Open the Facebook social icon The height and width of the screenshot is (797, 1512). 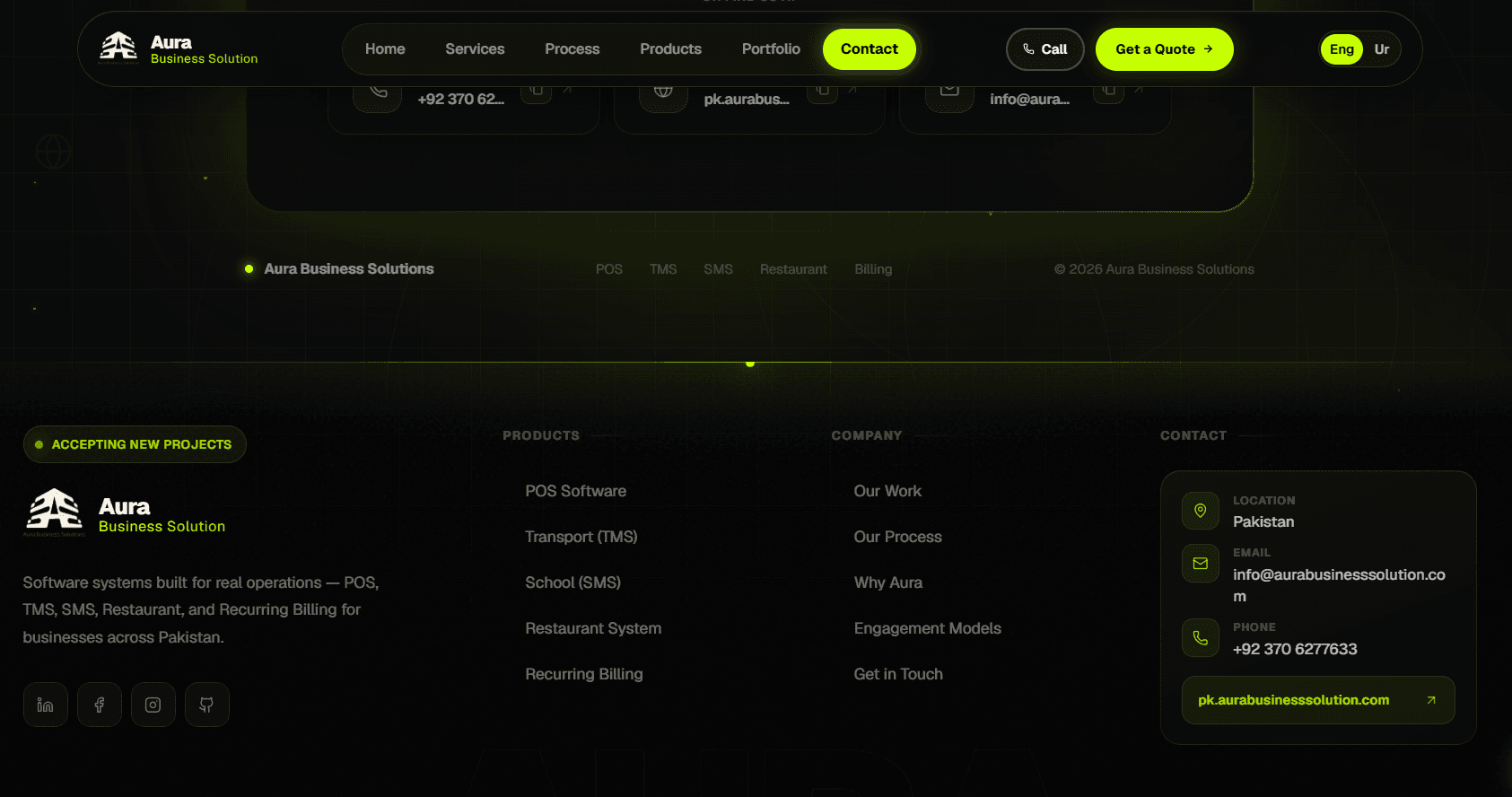click(100, 705)
